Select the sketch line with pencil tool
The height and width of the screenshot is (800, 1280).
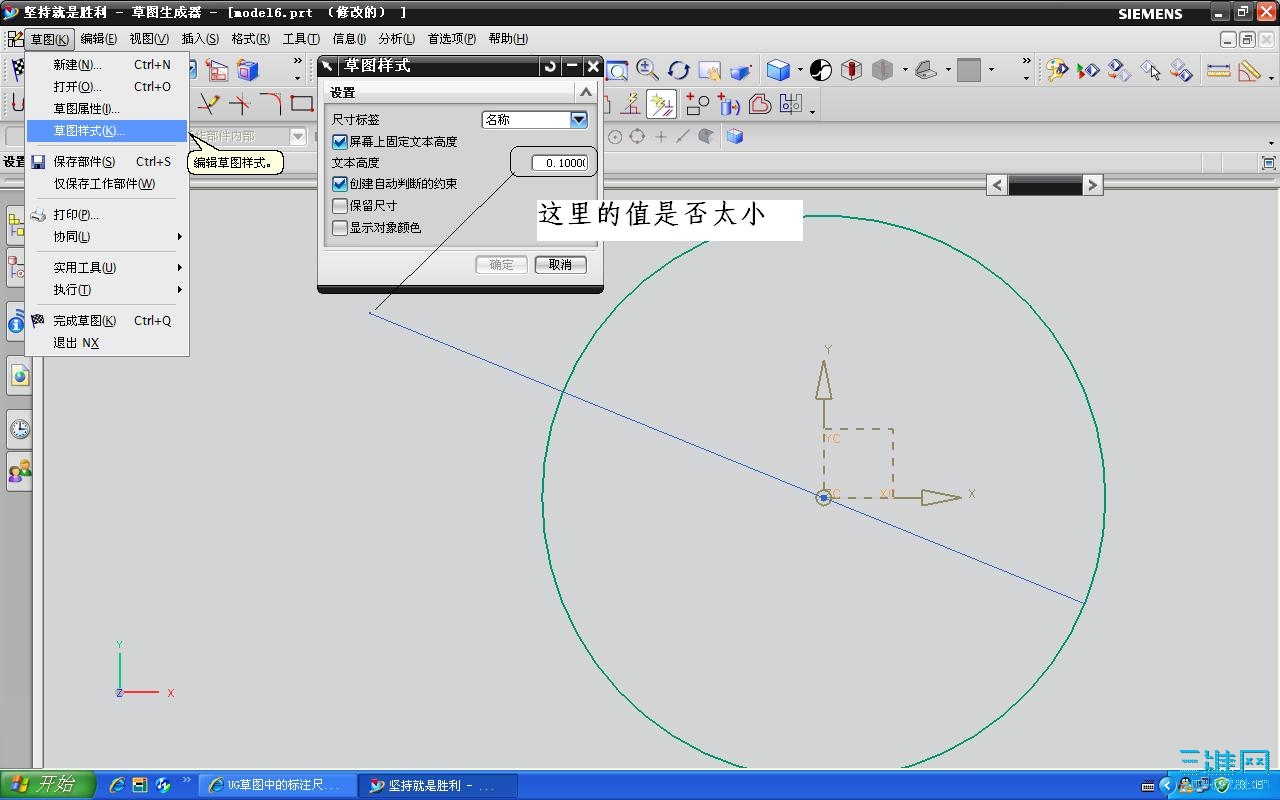[208, 103]
